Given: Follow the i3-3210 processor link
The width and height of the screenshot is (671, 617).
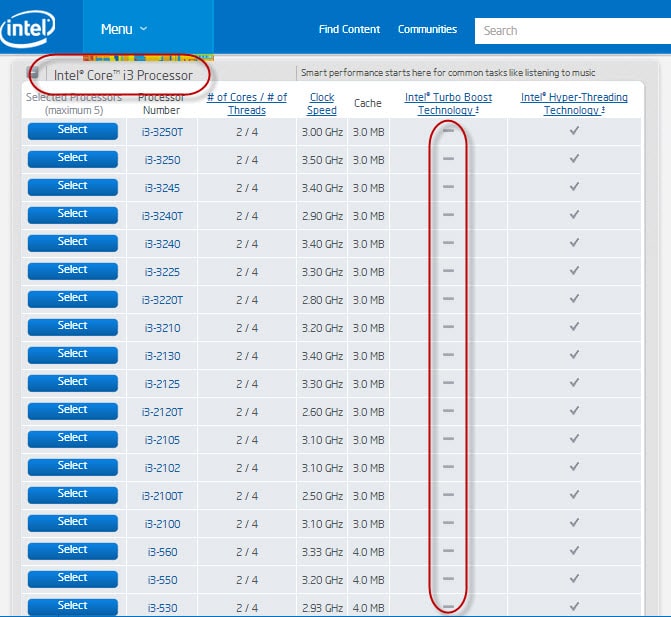Looking at the screenshot, I should pos(161,328).
